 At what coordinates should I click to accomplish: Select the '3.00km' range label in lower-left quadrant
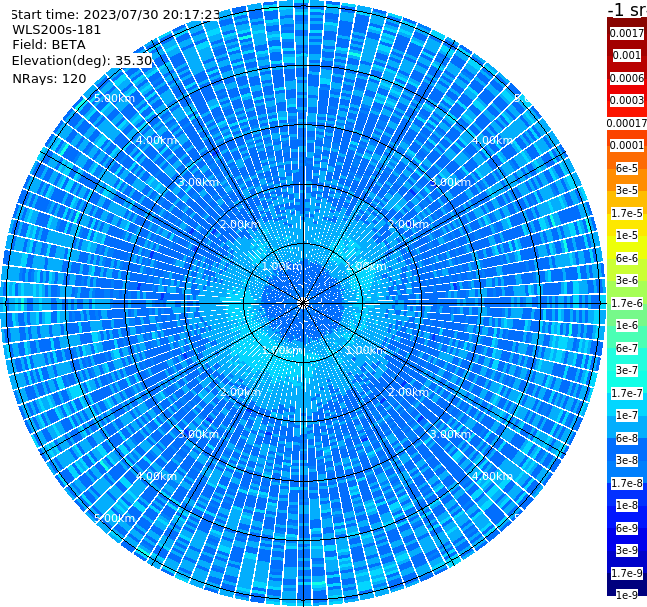coord(198,435)
